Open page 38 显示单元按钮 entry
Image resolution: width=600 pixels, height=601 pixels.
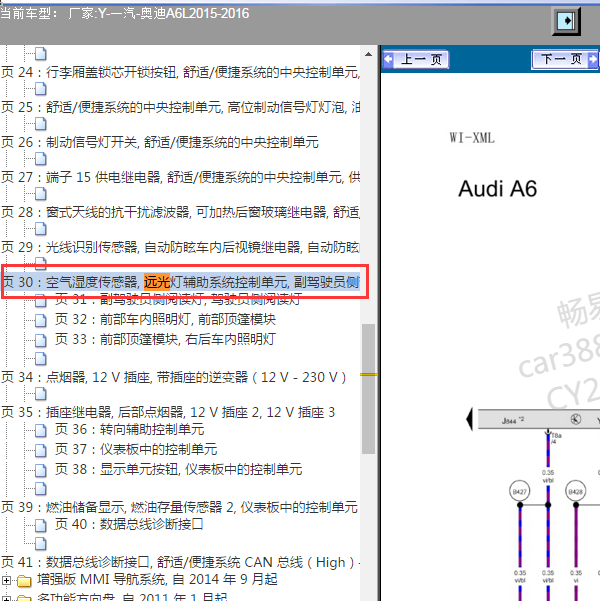[x=178, y=469]
